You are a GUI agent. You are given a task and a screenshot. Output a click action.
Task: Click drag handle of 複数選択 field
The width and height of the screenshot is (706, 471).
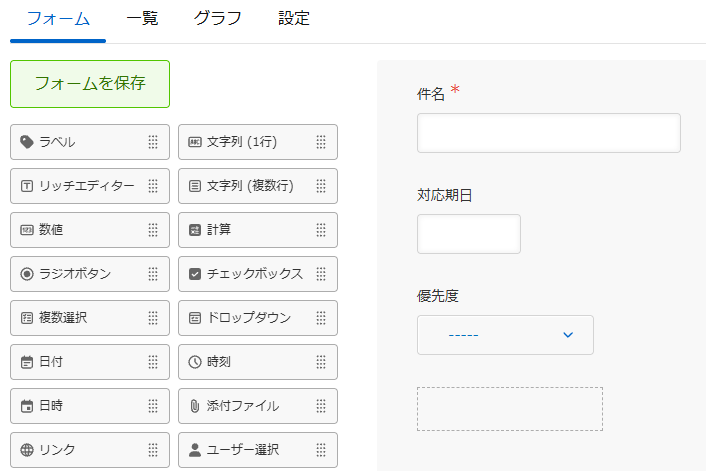(153, 318)
